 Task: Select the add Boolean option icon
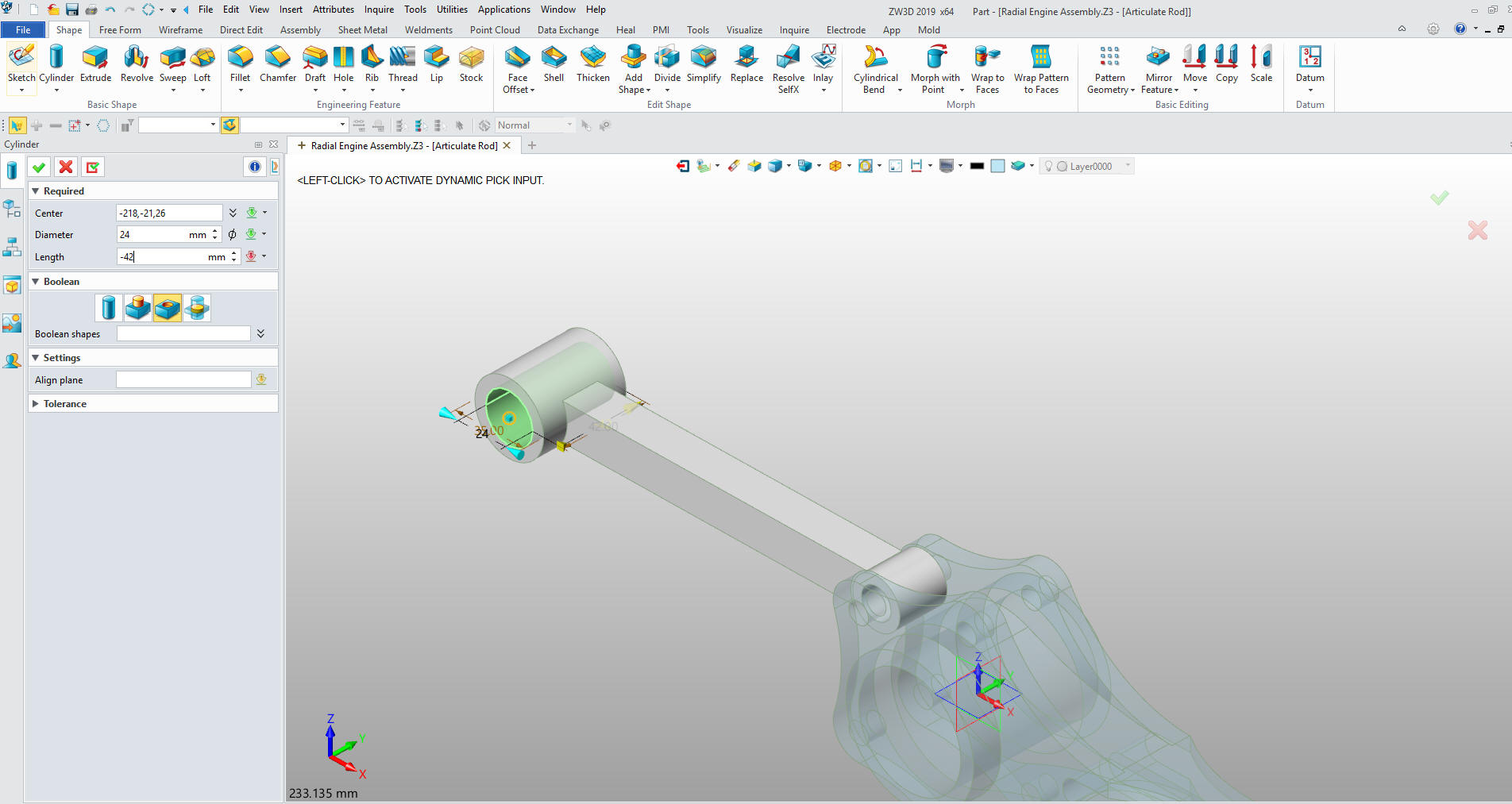point(138,308)
